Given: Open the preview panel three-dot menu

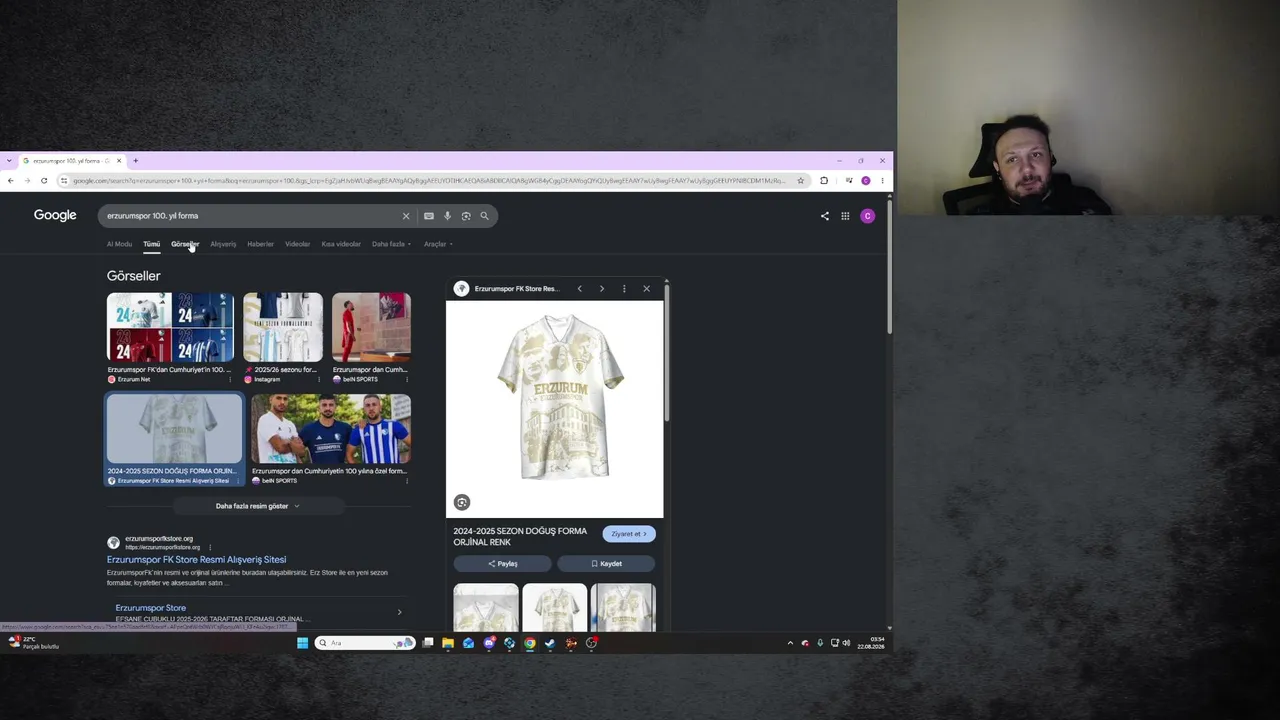Looking at the screenshot, I should pos(624,289).
